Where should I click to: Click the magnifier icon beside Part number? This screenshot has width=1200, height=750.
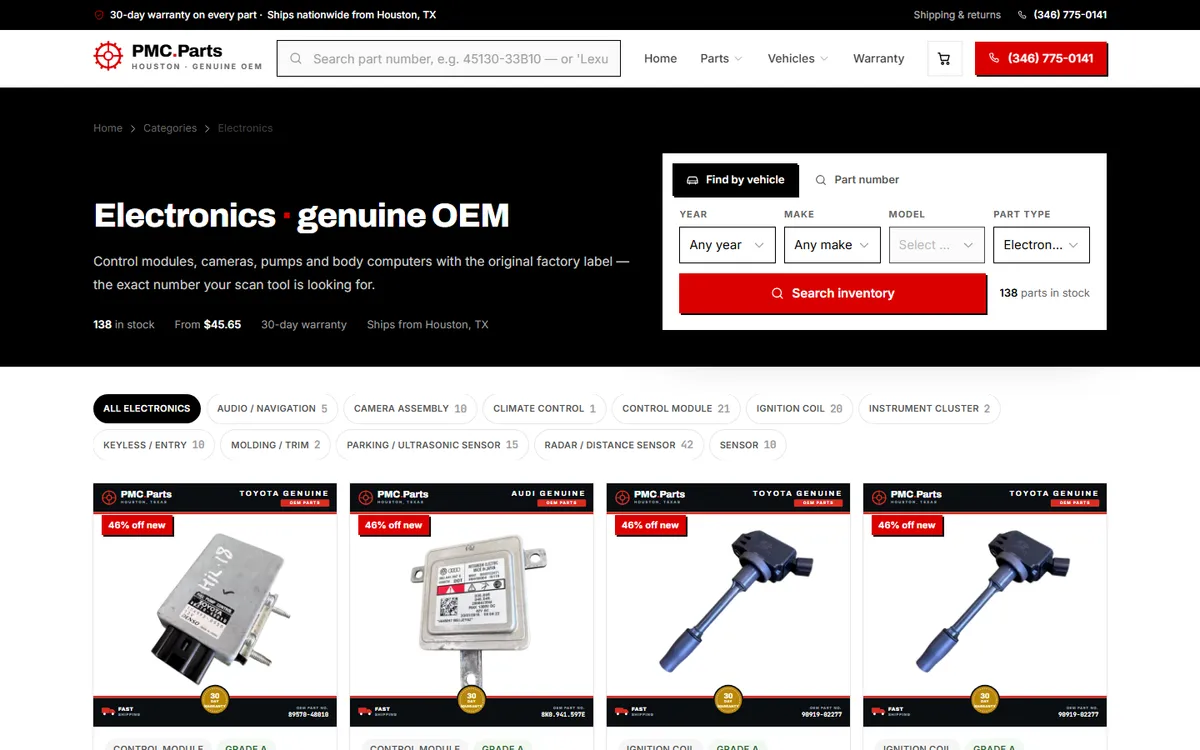pos(821,180)
